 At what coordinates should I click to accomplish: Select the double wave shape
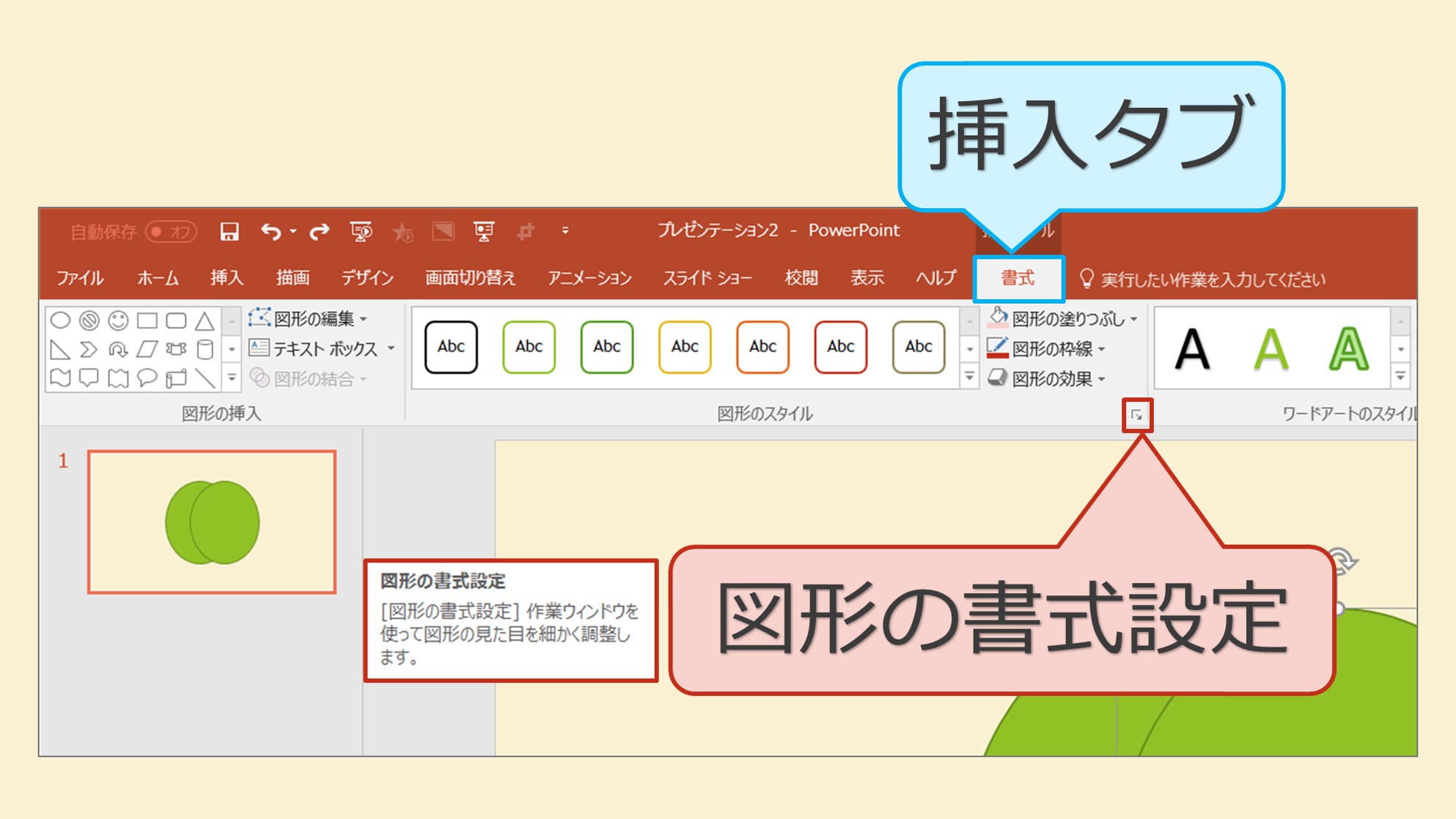tap(118, 378)
